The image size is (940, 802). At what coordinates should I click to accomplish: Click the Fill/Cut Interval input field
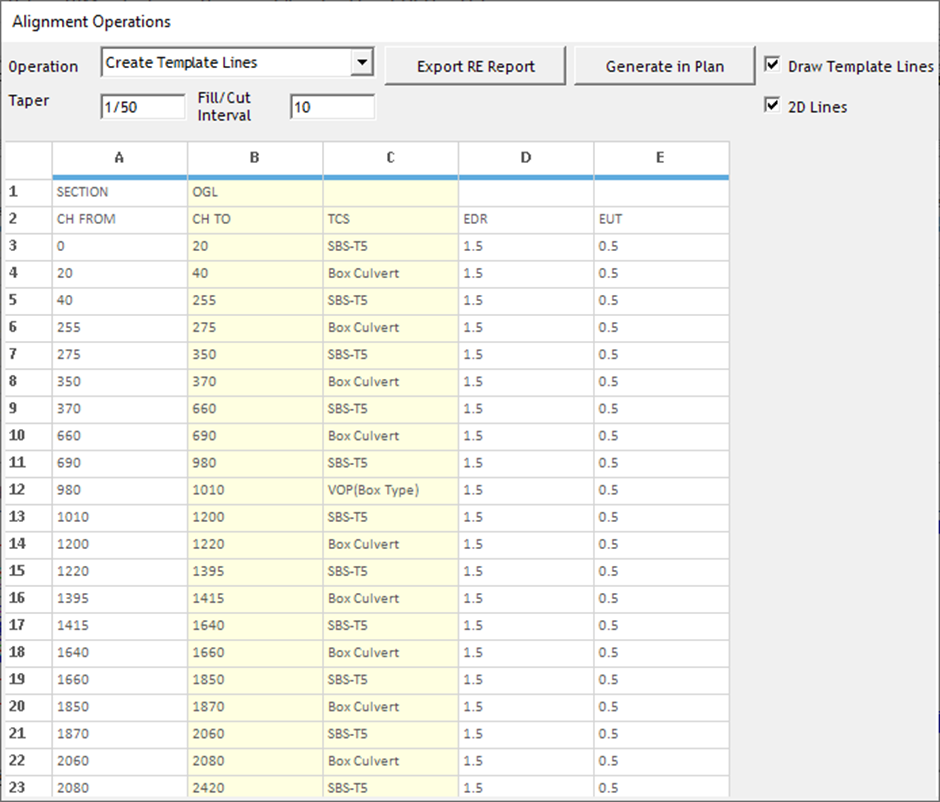[332, 107]
